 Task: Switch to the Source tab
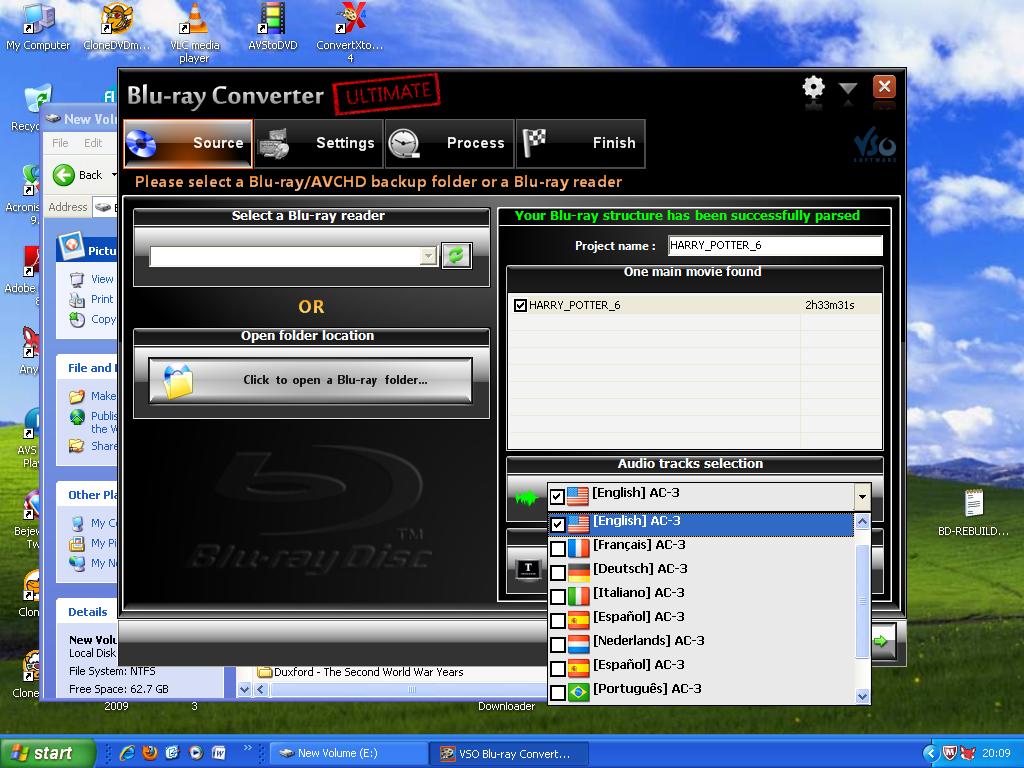coord(187,143)
